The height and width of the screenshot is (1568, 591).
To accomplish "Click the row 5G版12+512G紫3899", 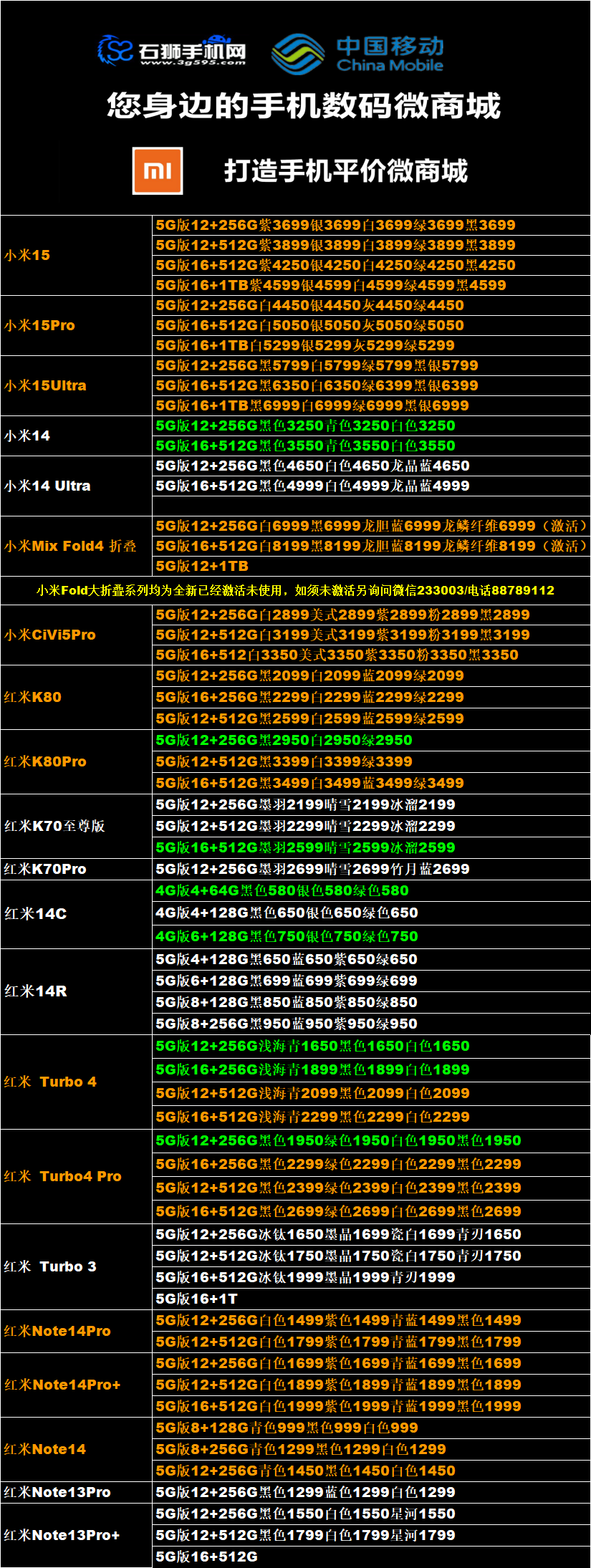I will [x=372, y=245].
